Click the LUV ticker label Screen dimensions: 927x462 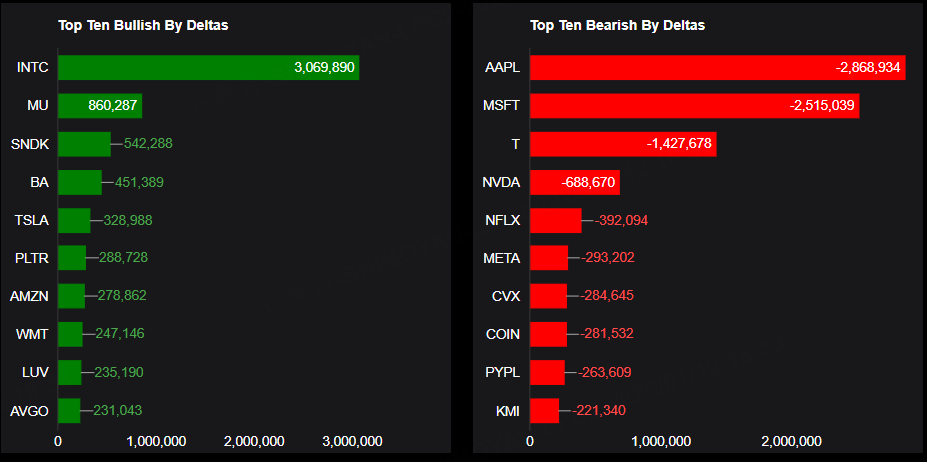(35, 372)
